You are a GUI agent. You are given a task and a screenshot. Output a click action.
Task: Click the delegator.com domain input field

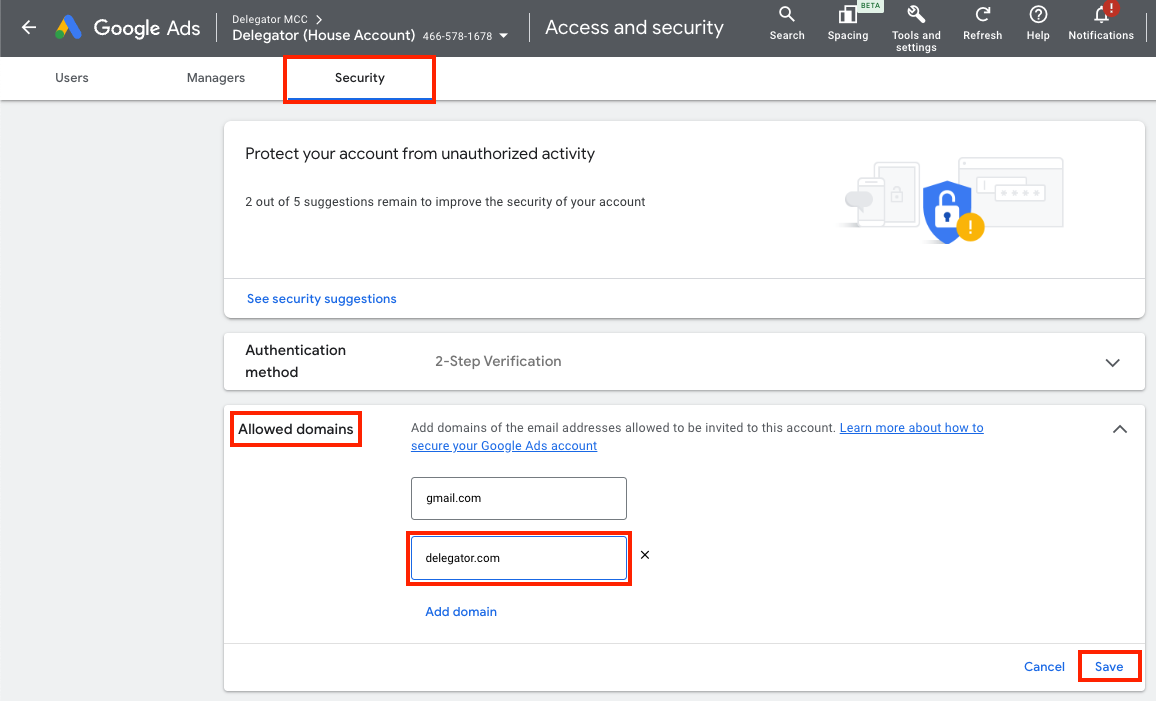[519, 558]
